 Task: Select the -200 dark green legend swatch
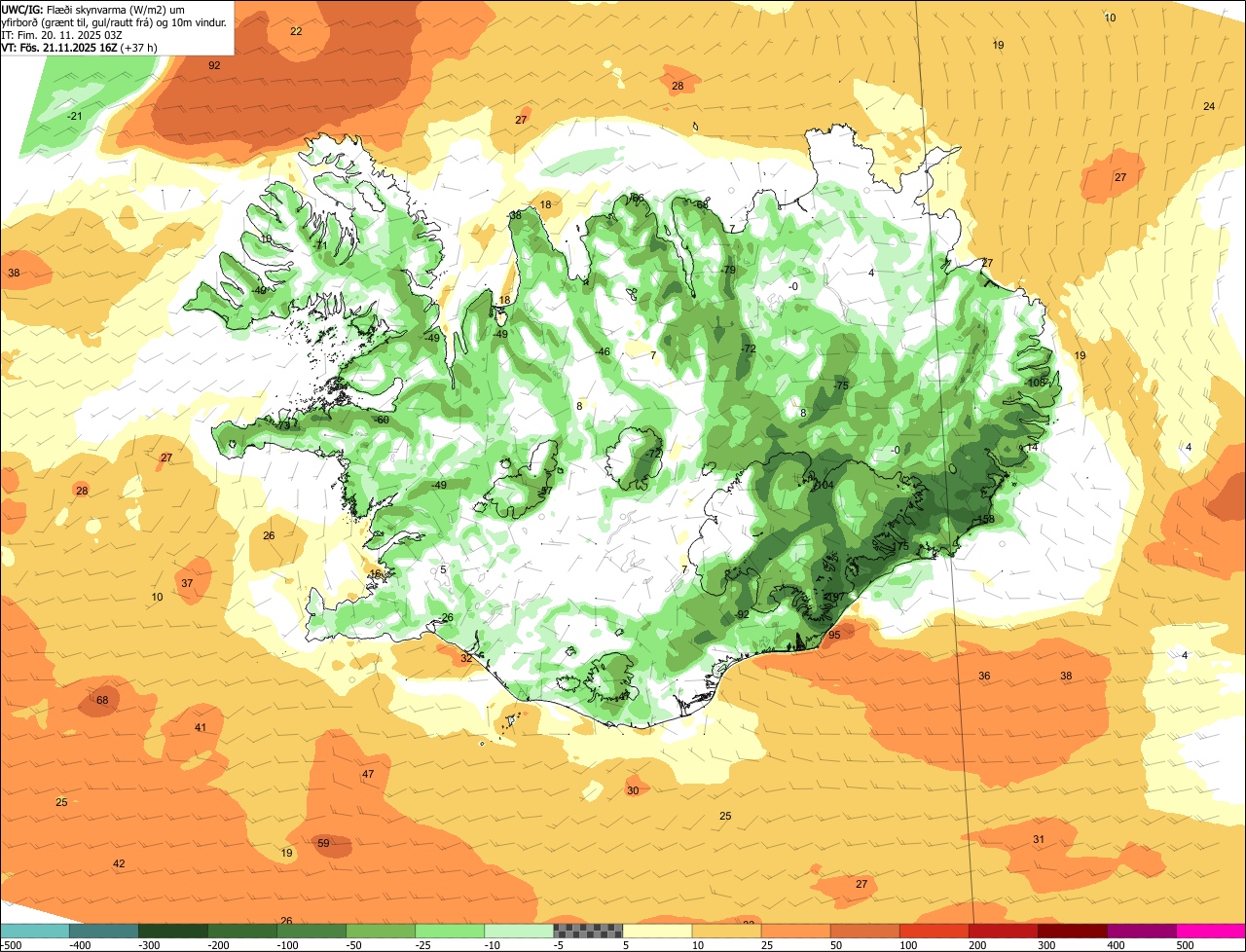[x=241, y=931]
